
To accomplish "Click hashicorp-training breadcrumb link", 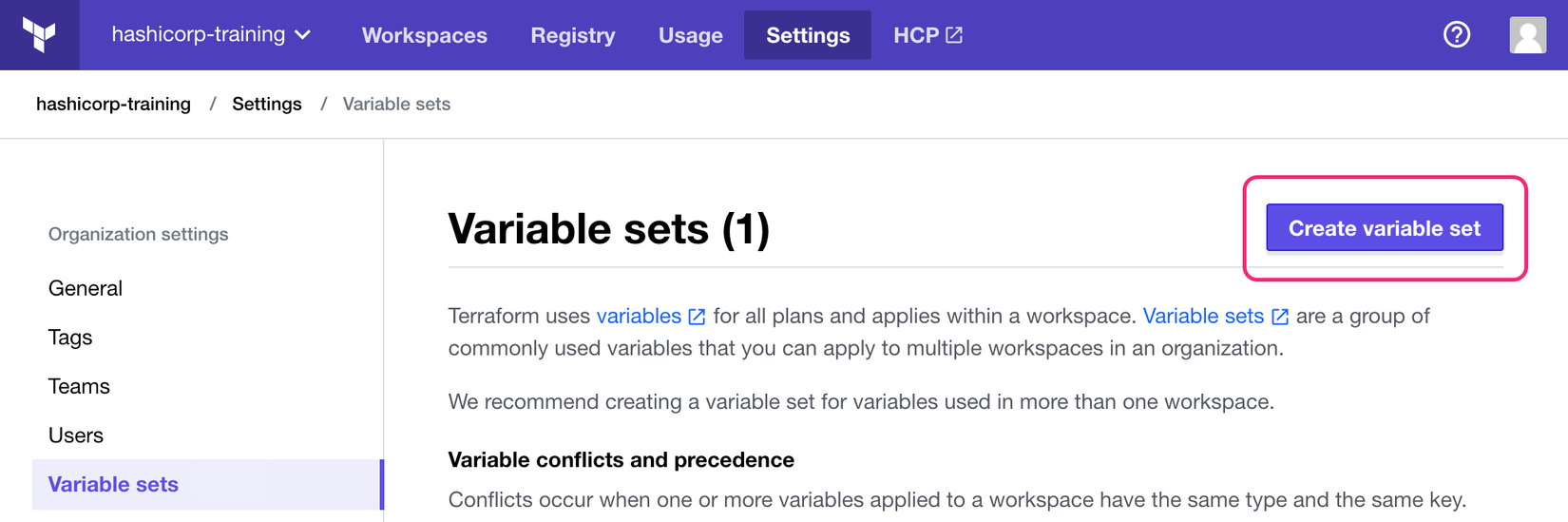I will 113,104.
